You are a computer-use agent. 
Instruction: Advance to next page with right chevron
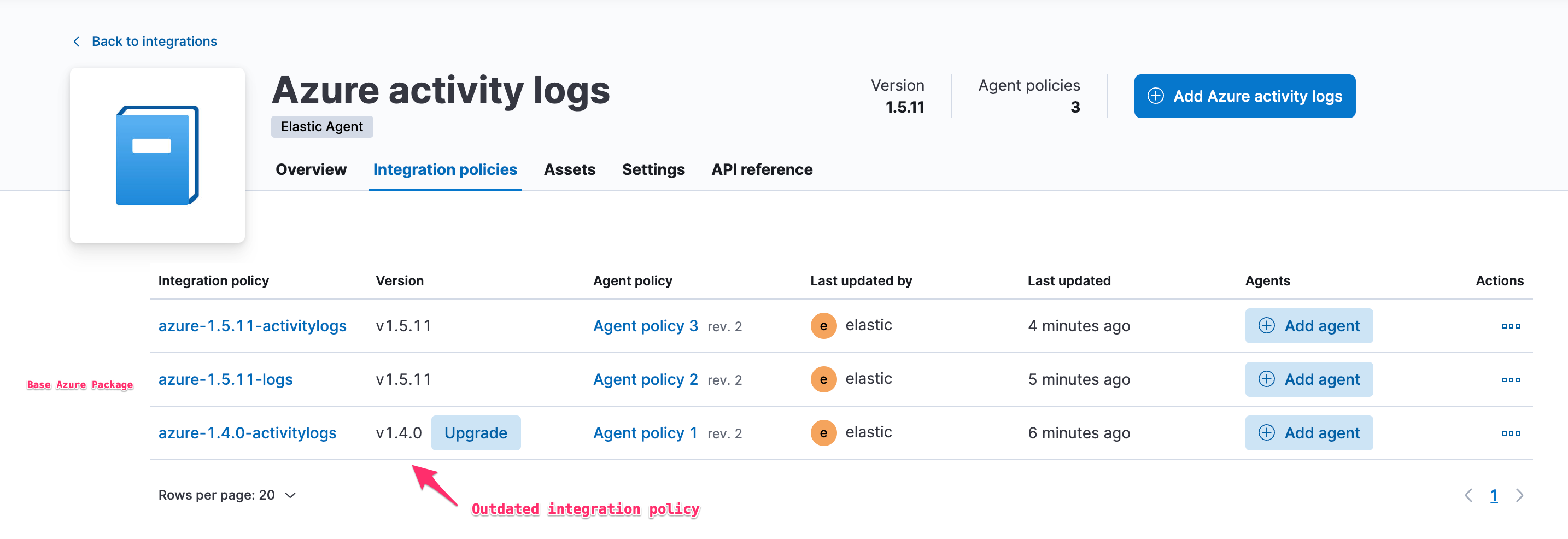pos(1519,495)
